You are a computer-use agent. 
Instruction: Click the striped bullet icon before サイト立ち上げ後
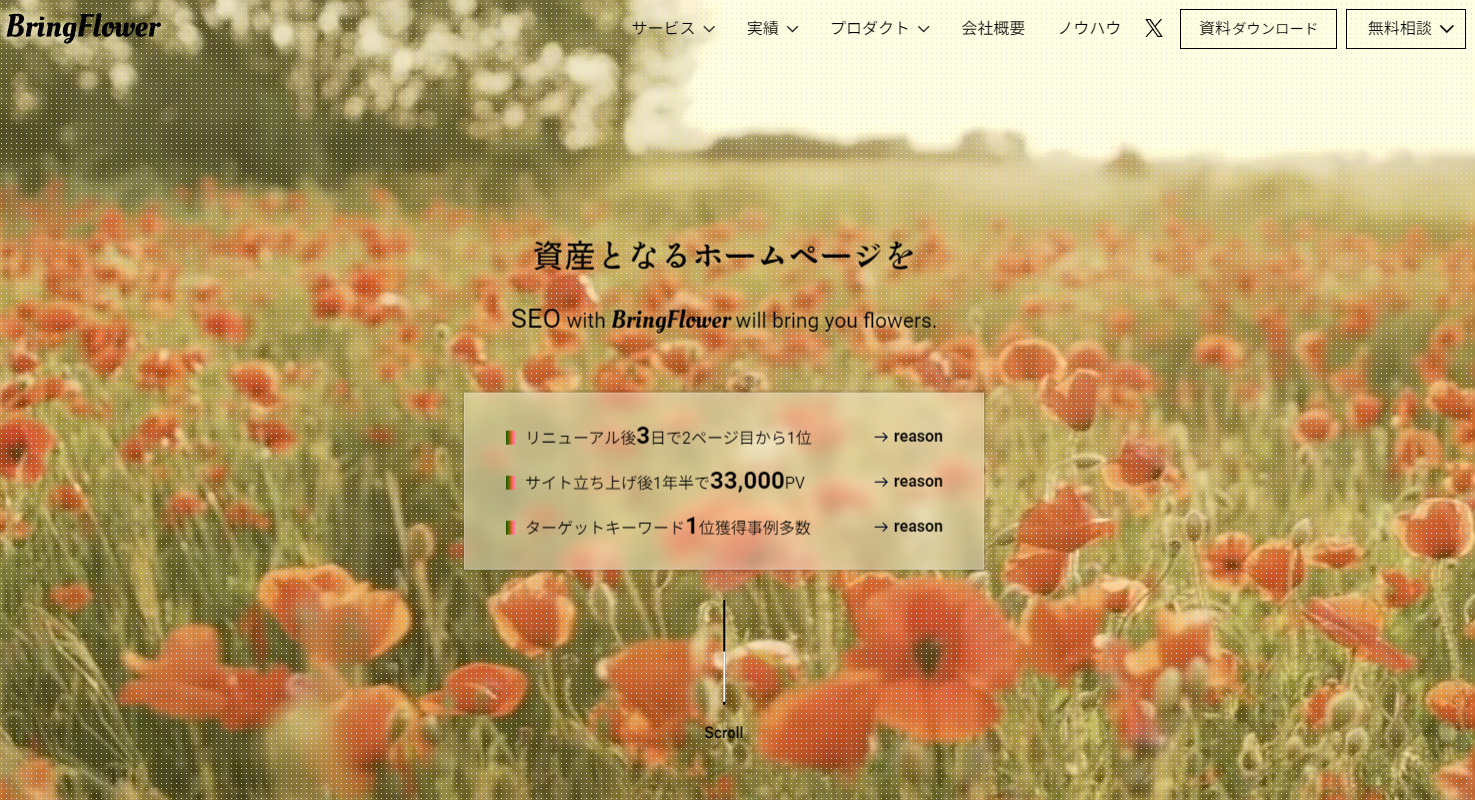tap(510, 482)
